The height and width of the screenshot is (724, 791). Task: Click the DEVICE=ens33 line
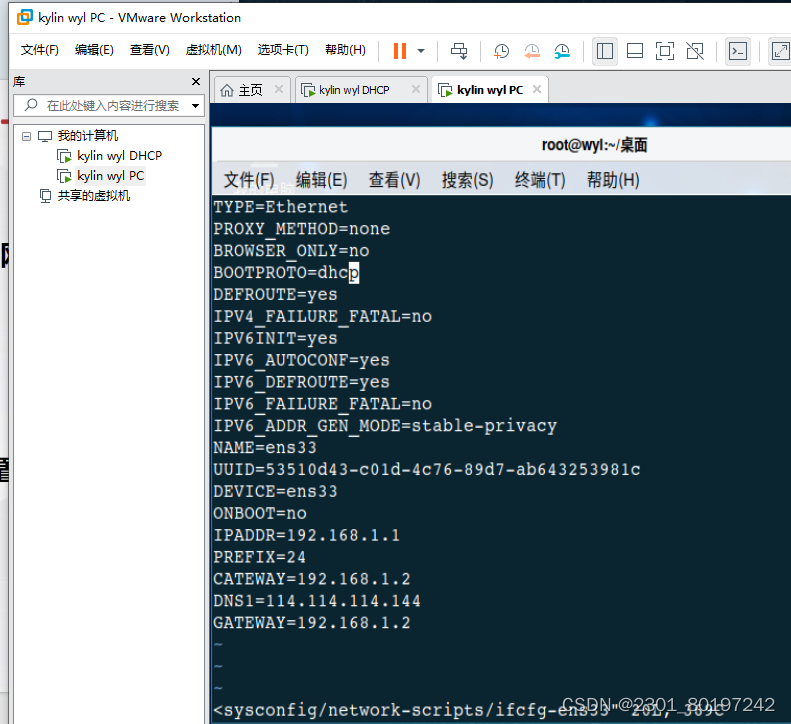[x=275, y=491]
